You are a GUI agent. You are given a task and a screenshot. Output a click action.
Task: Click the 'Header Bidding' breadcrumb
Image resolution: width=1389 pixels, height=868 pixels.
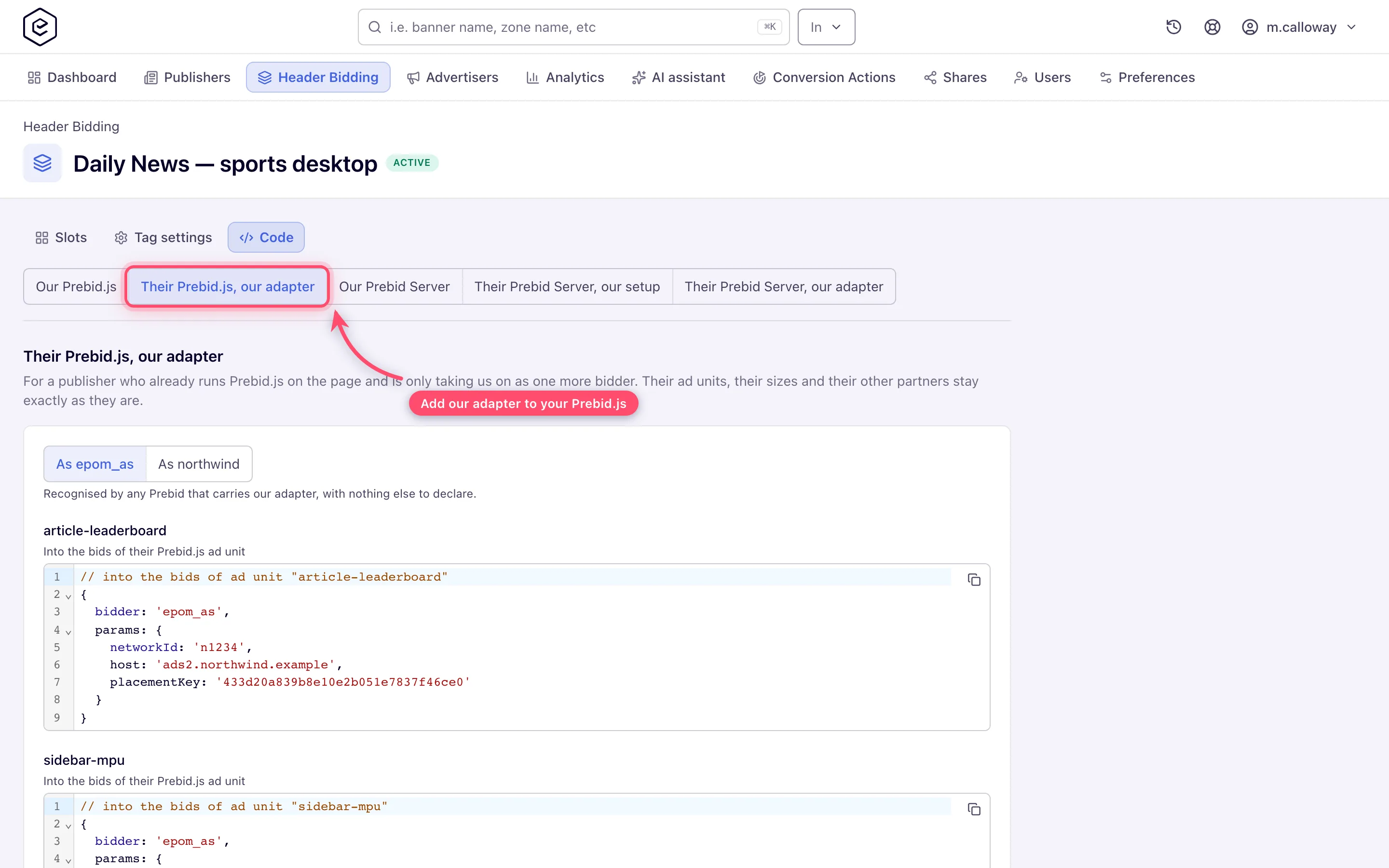pyautogui.click(x=71, y=126)
